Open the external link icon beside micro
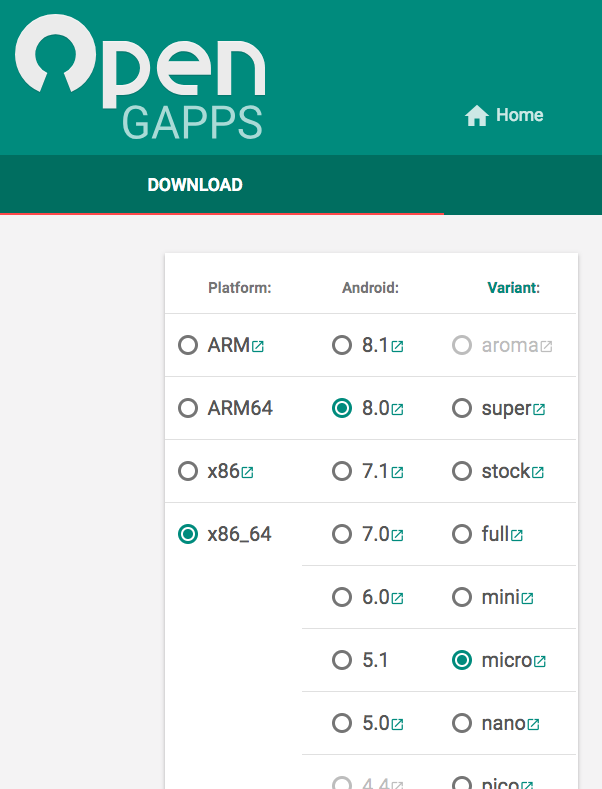This screenshot has width=602, height=789. click(x=540, y=661)
